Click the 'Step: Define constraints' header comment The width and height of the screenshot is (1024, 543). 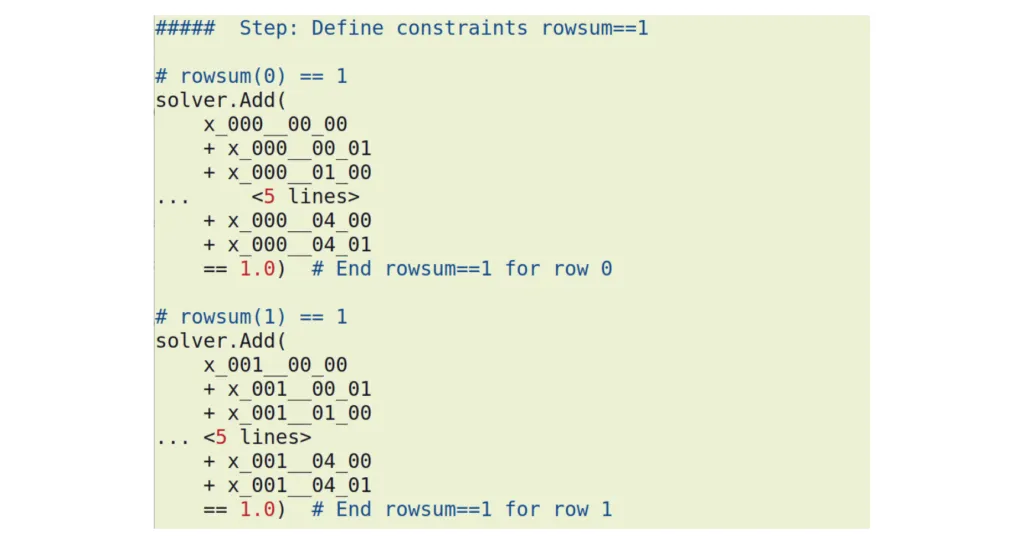(x=401, y=28)
